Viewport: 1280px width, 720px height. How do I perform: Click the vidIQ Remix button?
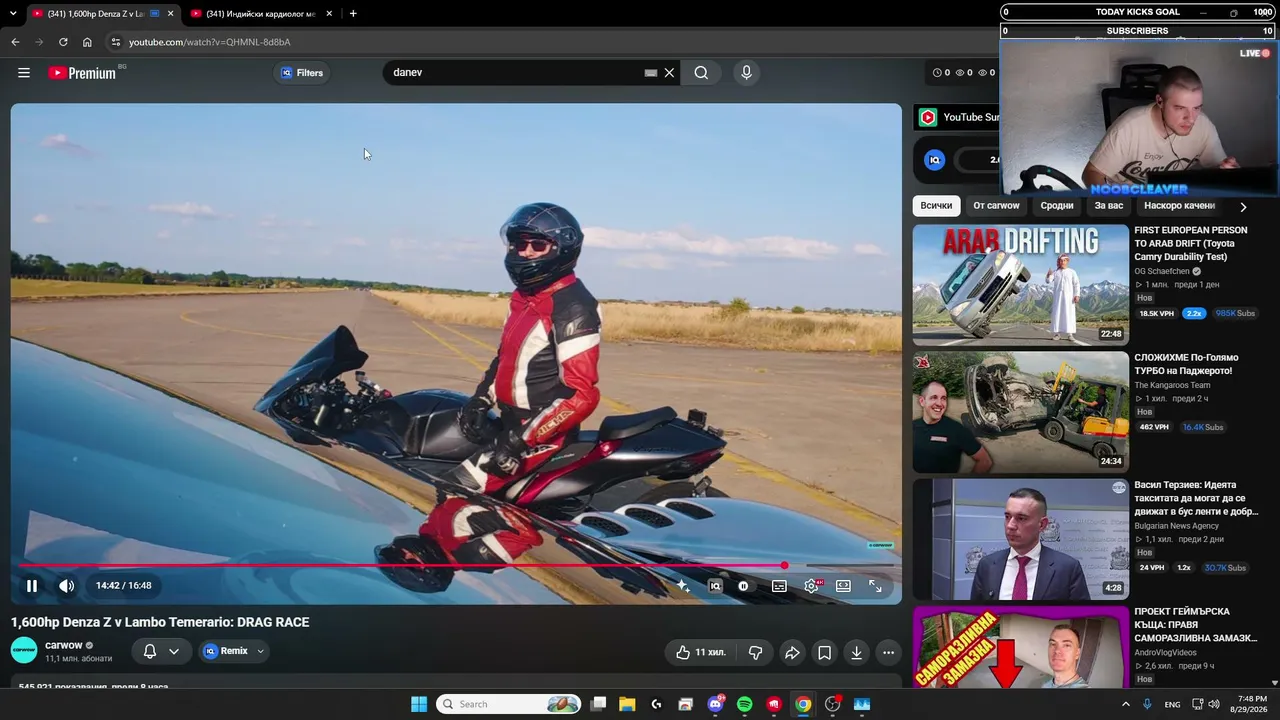point(226,651)
